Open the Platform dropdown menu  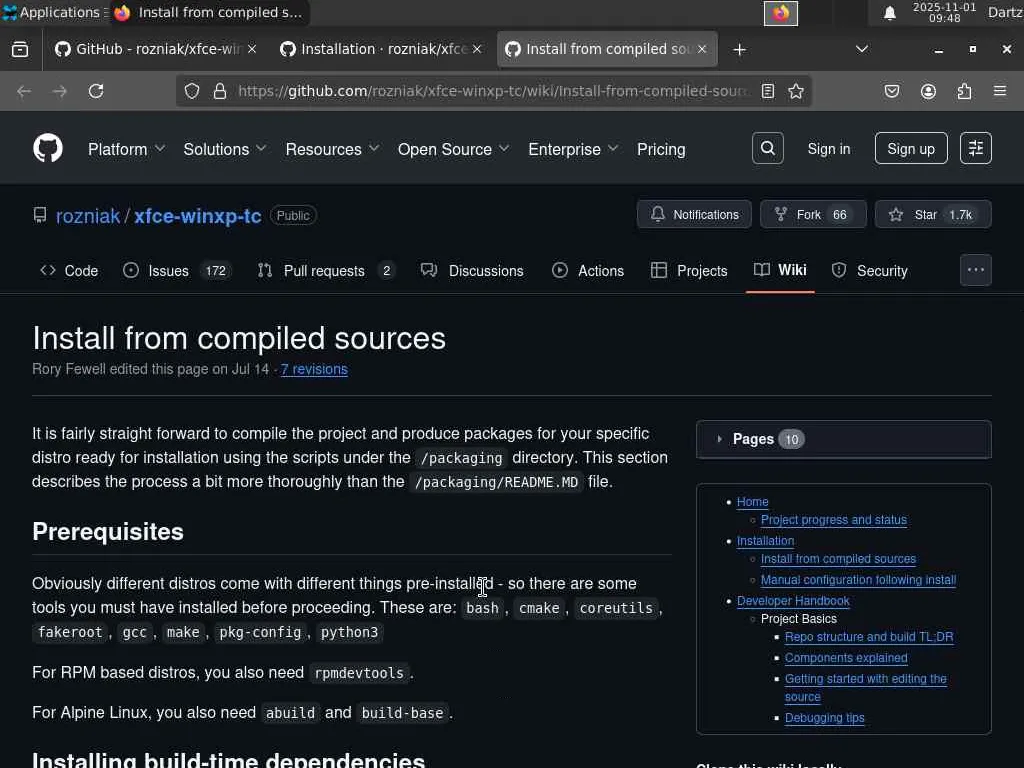pos(126,149)
